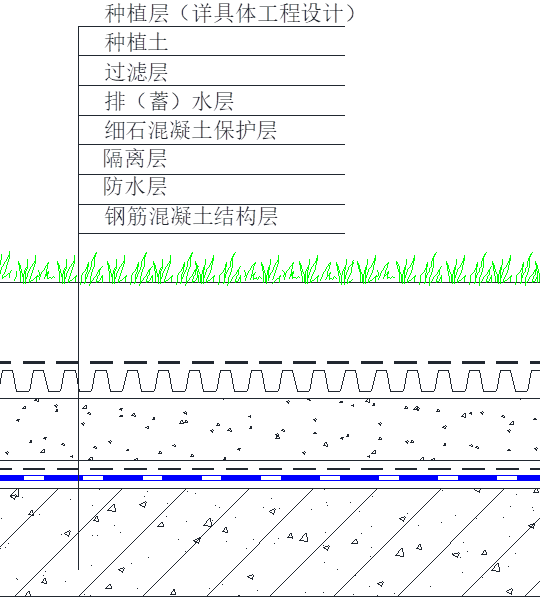Select the ground surface line under grass
The width and height of the screenshot is (541, 599).
270,282
